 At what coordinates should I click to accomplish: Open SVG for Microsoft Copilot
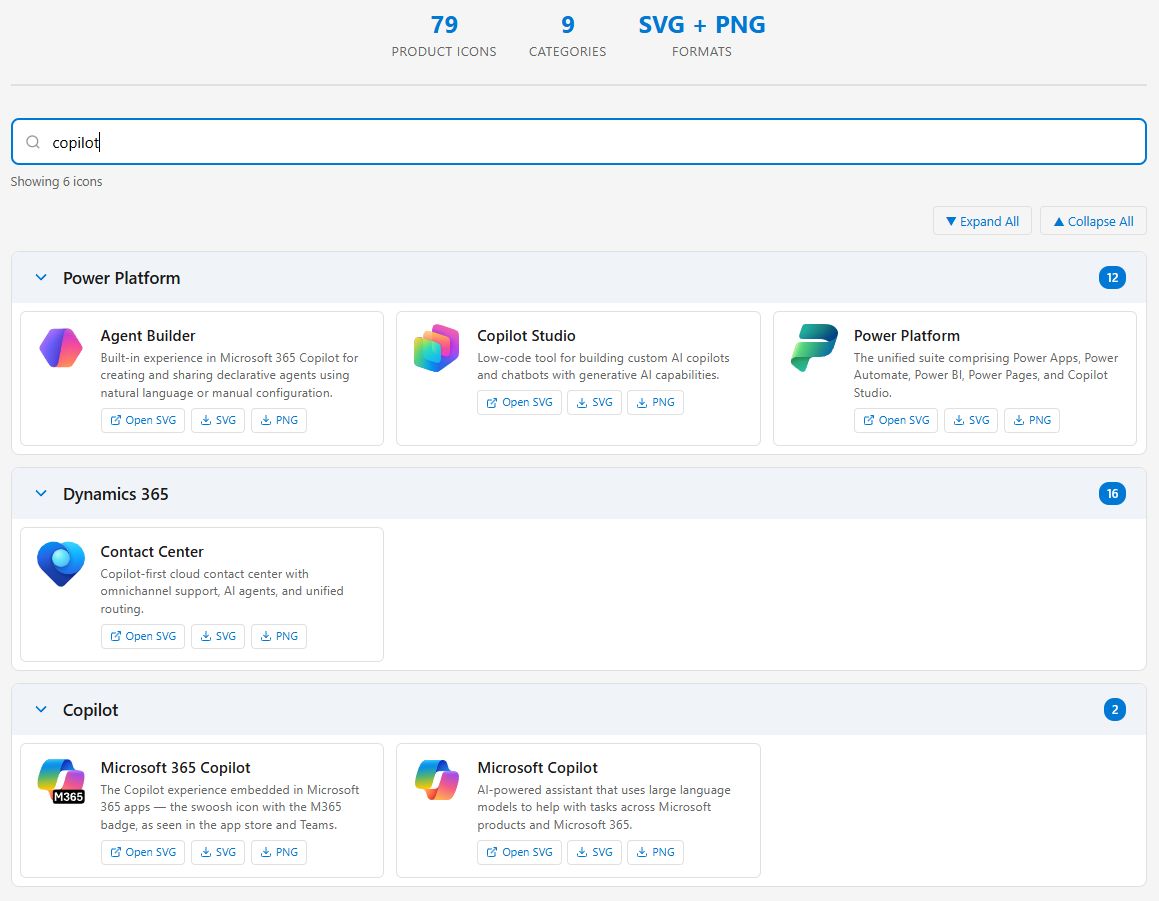click(x=519, y=853)
